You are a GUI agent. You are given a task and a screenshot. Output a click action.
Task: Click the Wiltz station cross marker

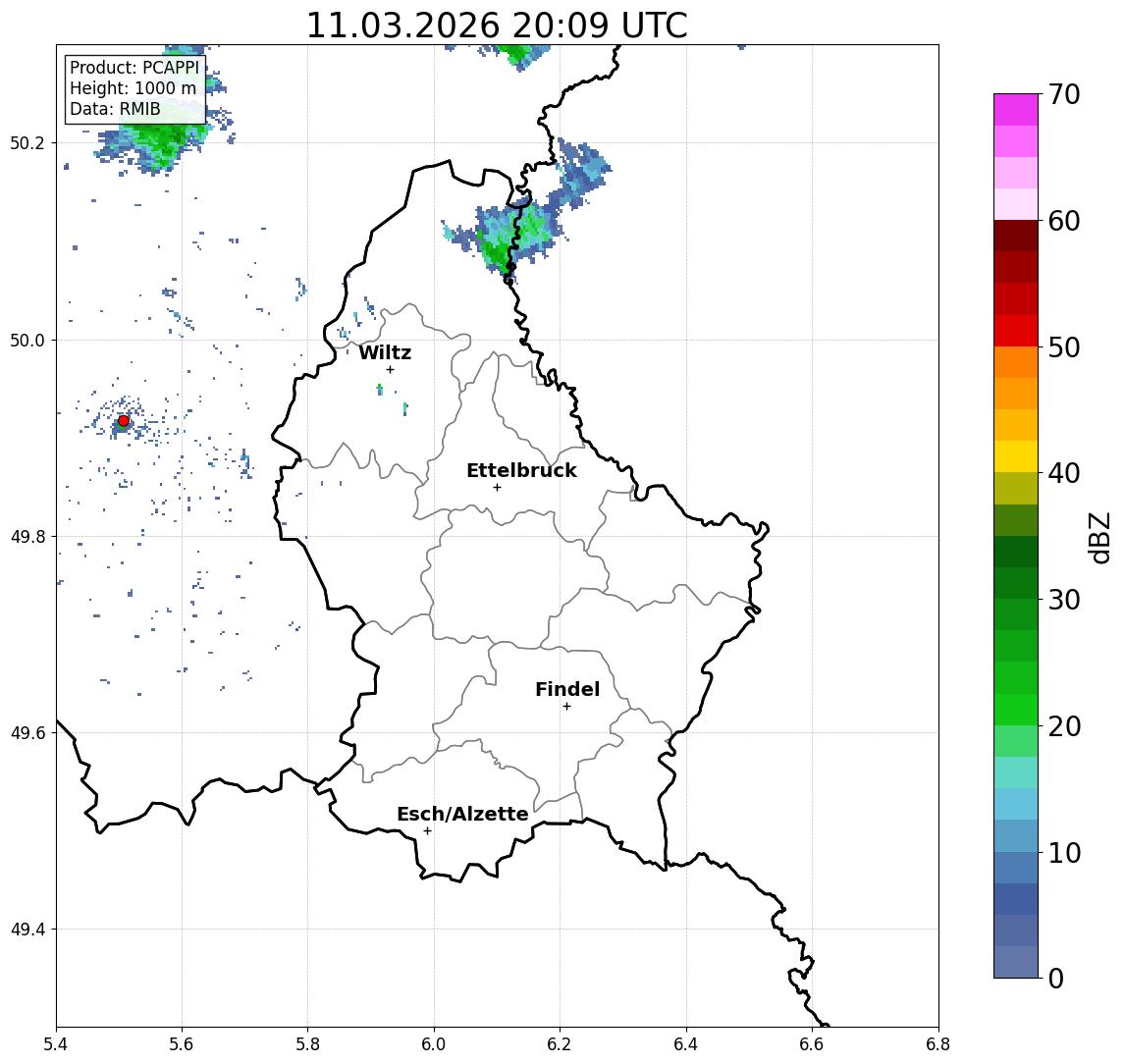click(390, 369)
